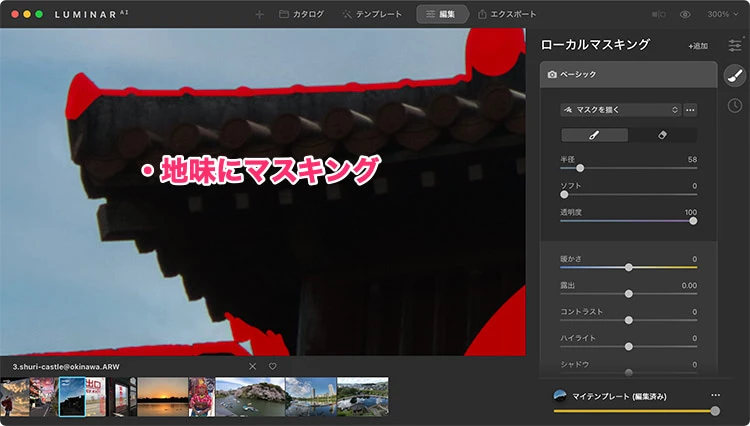Screen dimensions: 750x426
Task: Select the sunset thumbnail in filmstrip
Action: click(x=161, y=397)
